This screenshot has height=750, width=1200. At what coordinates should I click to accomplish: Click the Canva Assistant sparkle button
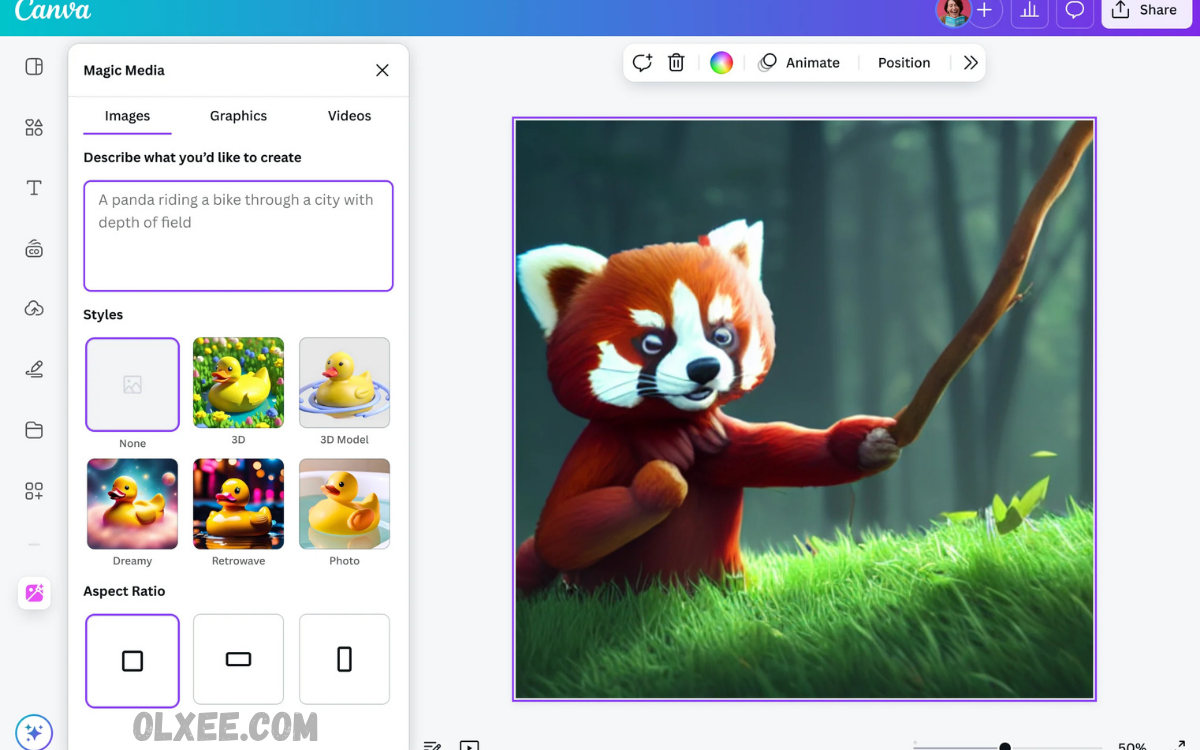tap(34, 732)
